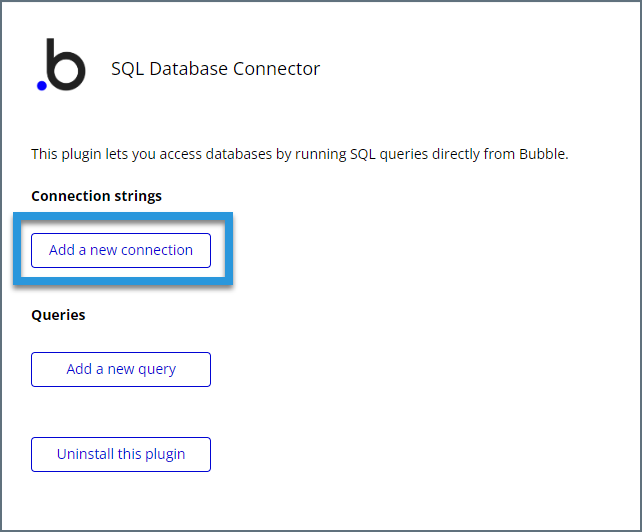Image resolution: width=642 pixels, height=532 pixels.
Task: Click the blue dot in the Bubble logo
Action: [42, 86]
